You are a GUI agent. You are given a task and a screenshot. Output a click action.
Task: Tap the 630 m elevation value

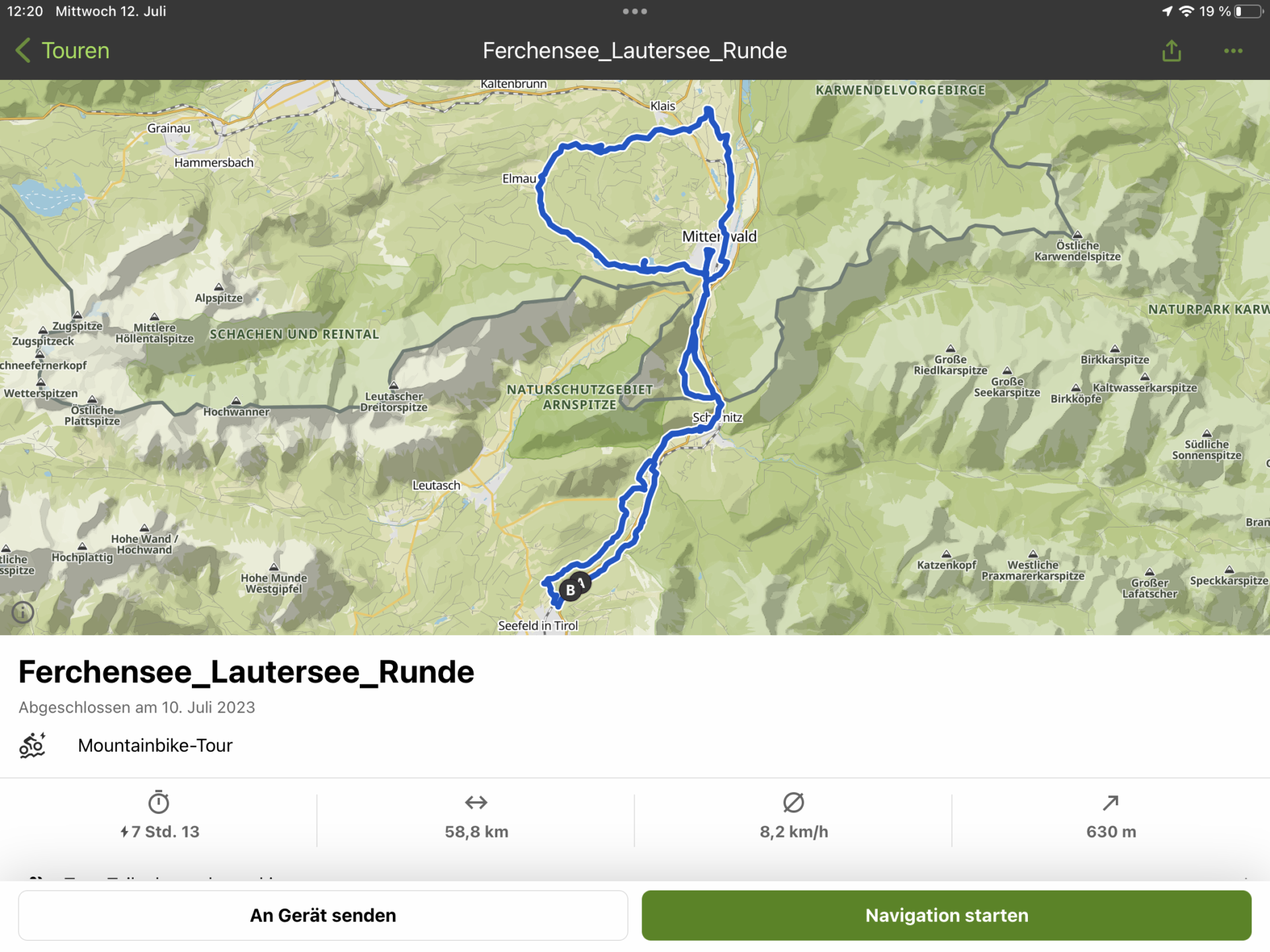point(1111,832)
